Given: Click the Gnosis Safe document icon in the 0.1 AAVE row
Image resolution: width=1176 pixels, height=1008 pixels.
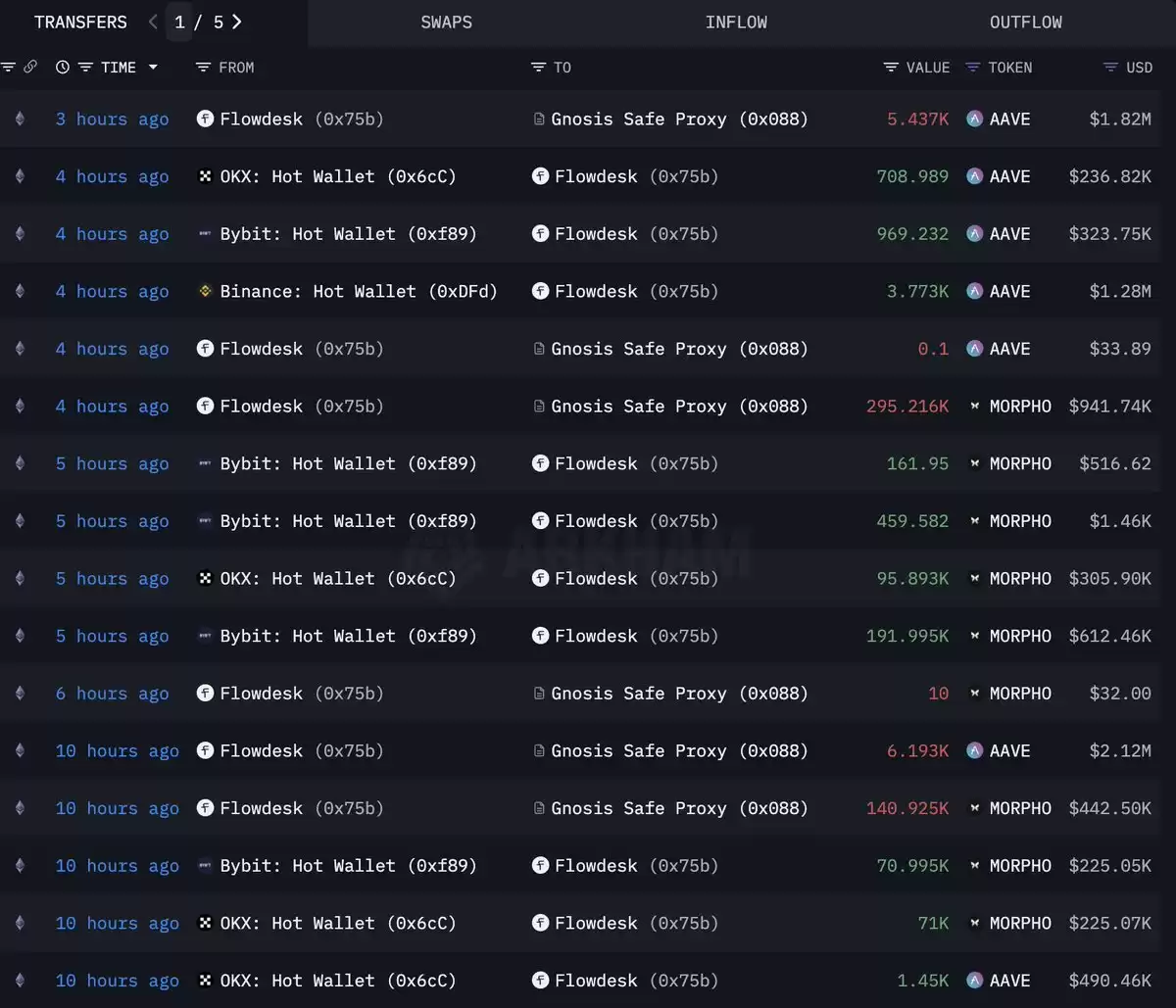Looking at the screenshot, I should [x=539, y=349].
